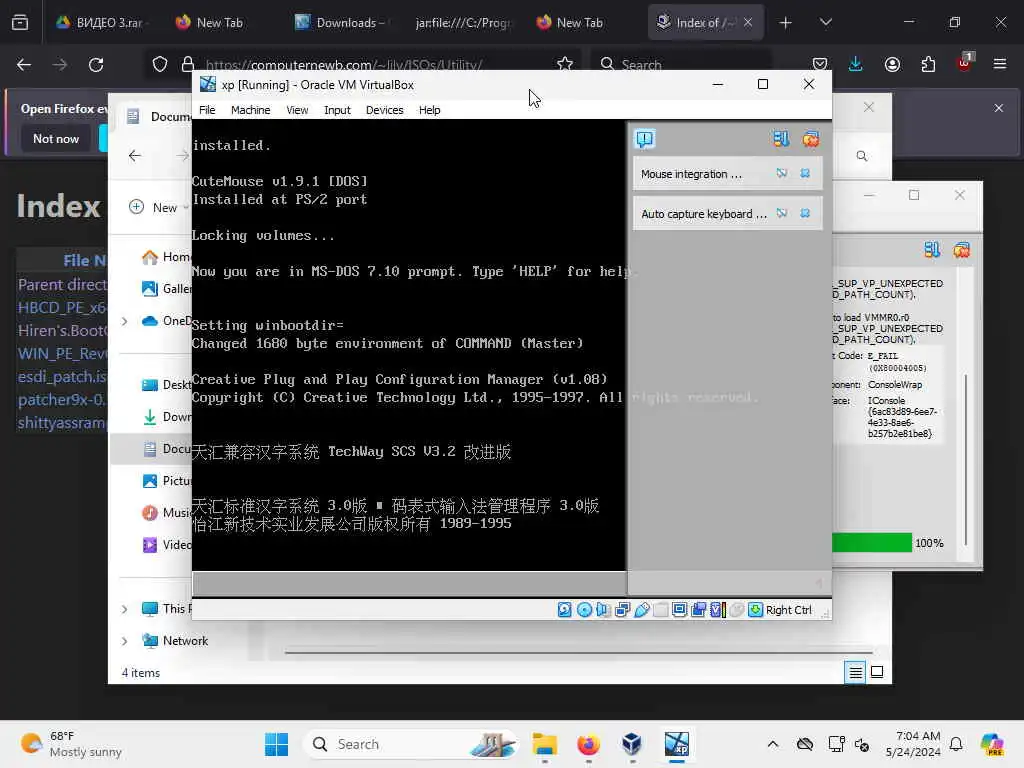This screenshot has height=768, width=1024.
Task: Click the back arrow in File Explorer
Action: [135, 155]
